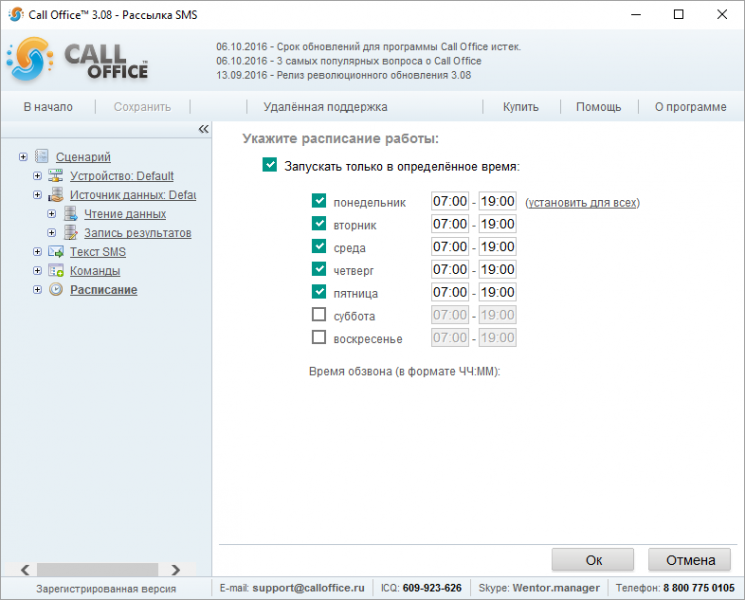Screen dimensions: 745x600
Task: Open Команды tree item
Action: pyautogui.click(x=95, y=271)
